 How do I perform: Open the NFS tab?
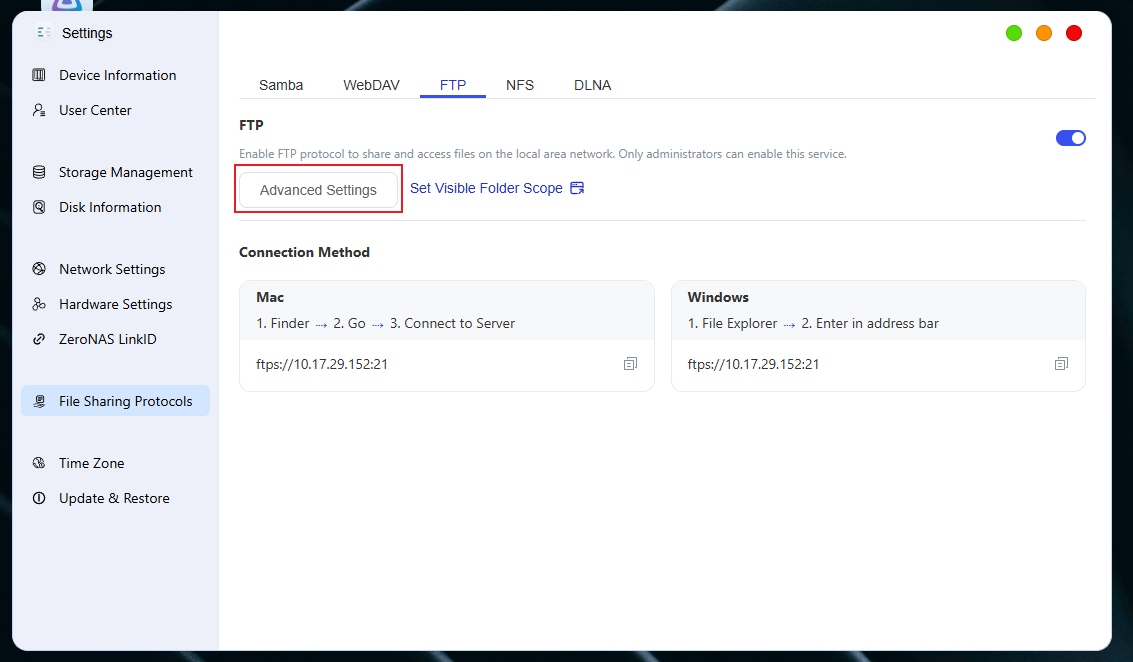[520, 85]
